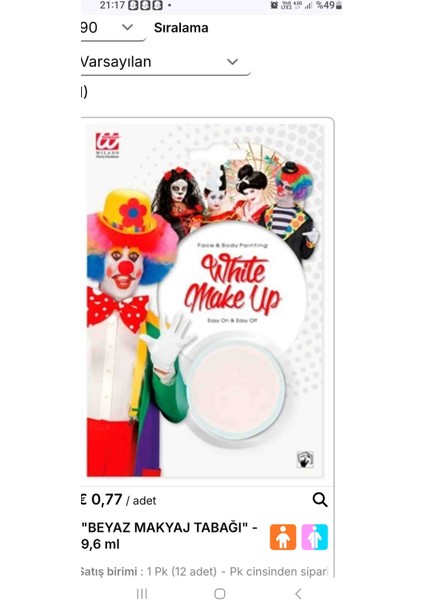Open the BEYAZ MAKYAJ TABAĞI product title

point(169,535)
